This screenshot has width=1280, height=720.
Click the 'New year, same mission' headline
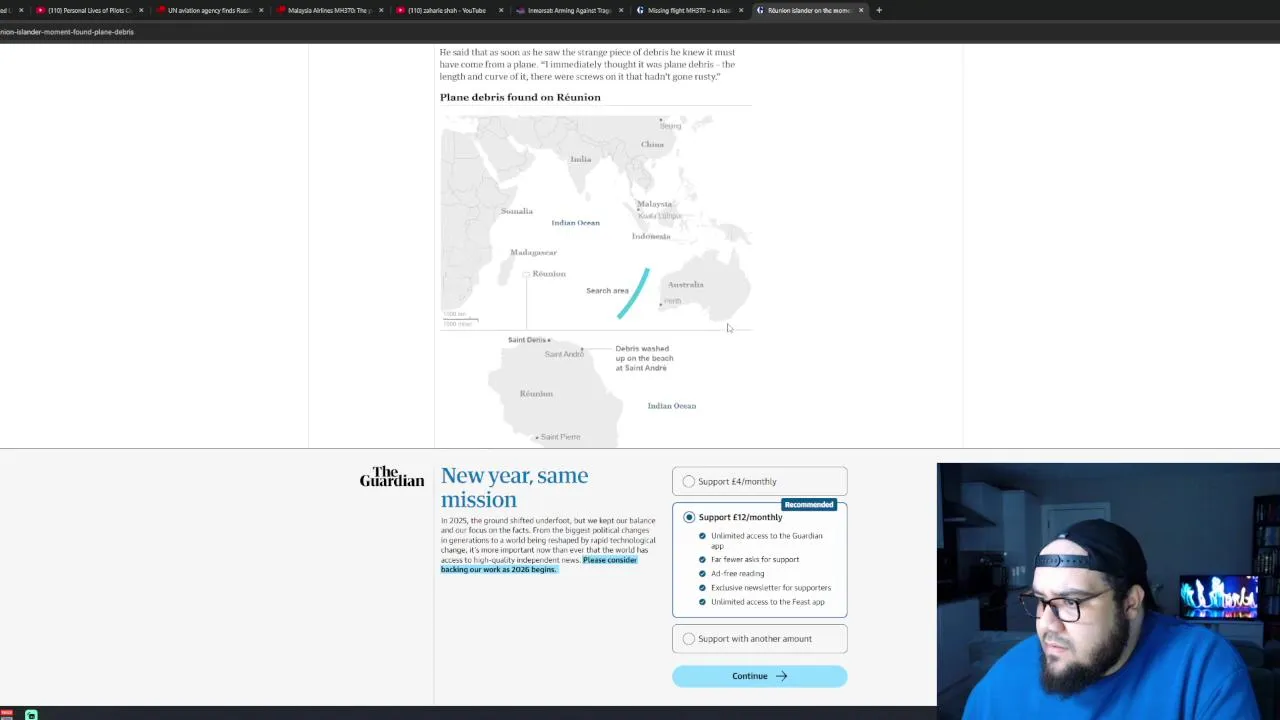tap(514, 487)
